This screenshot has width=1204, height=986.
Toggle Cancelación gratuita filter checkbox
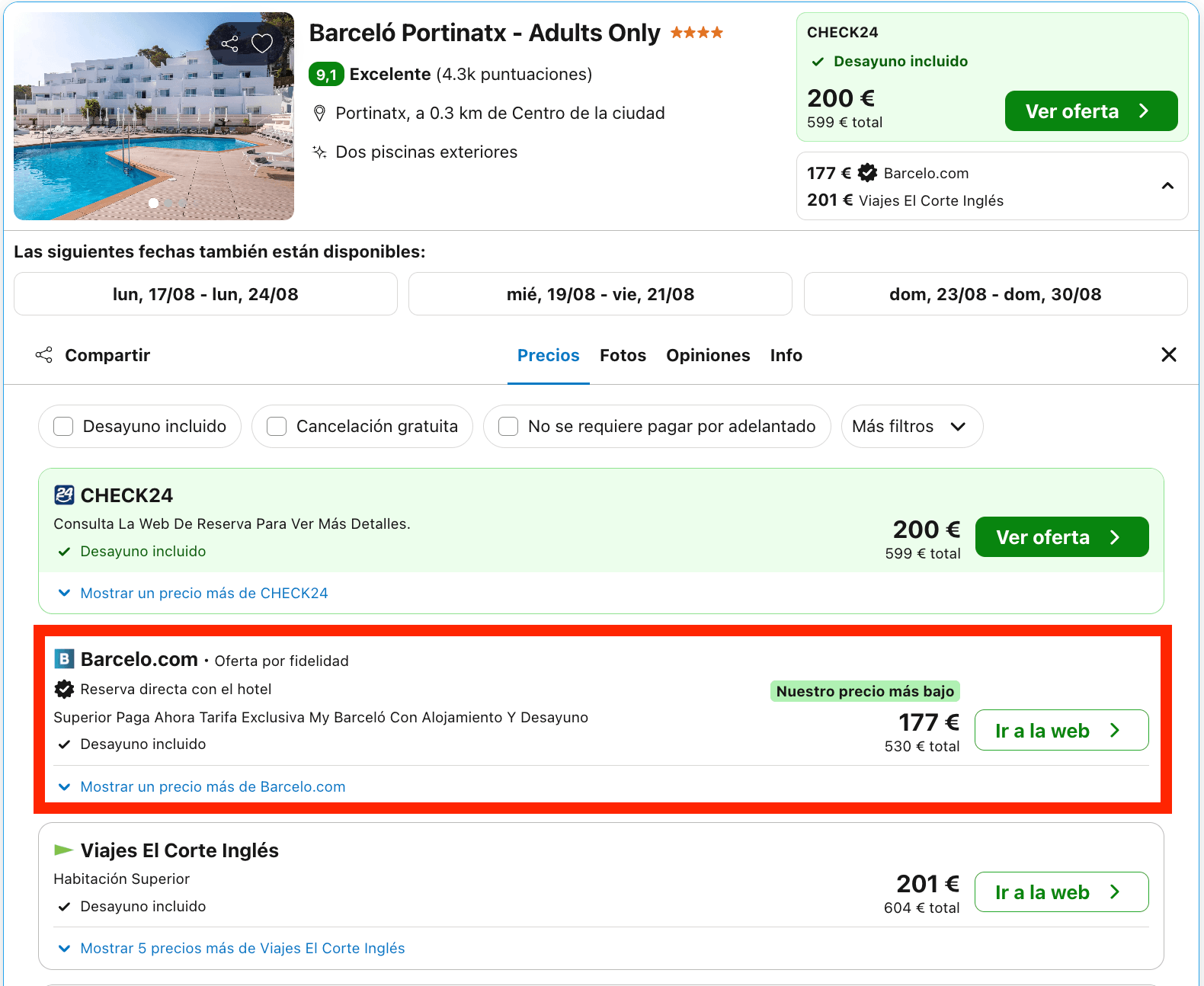[x=277, y=426]
